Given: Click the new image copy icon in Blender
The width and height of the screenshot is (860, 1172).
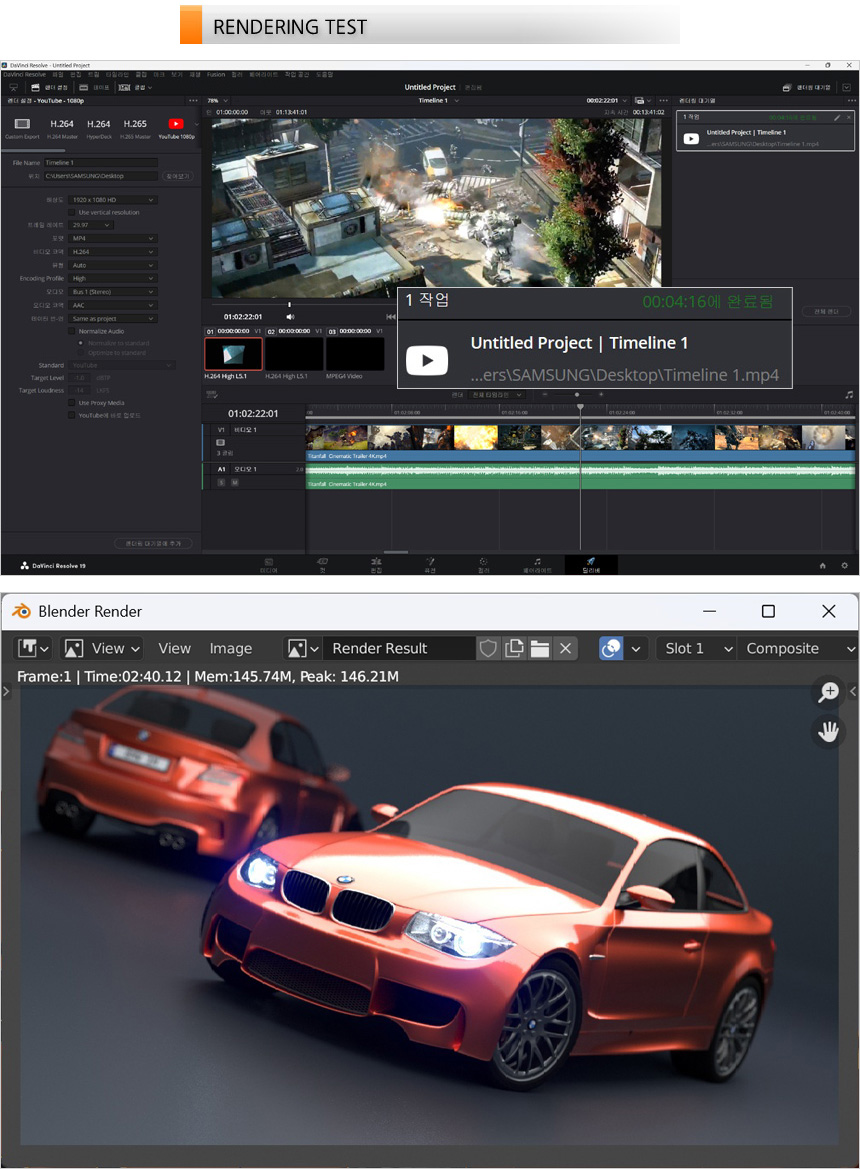Looking at the screenshot, I should (x=514, y=648).
